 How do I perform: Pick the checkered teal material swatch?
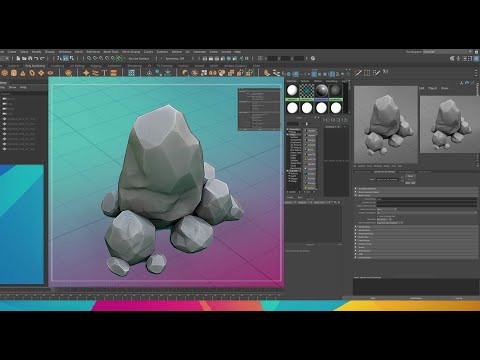pyautogui.click(x=306, y=91)
